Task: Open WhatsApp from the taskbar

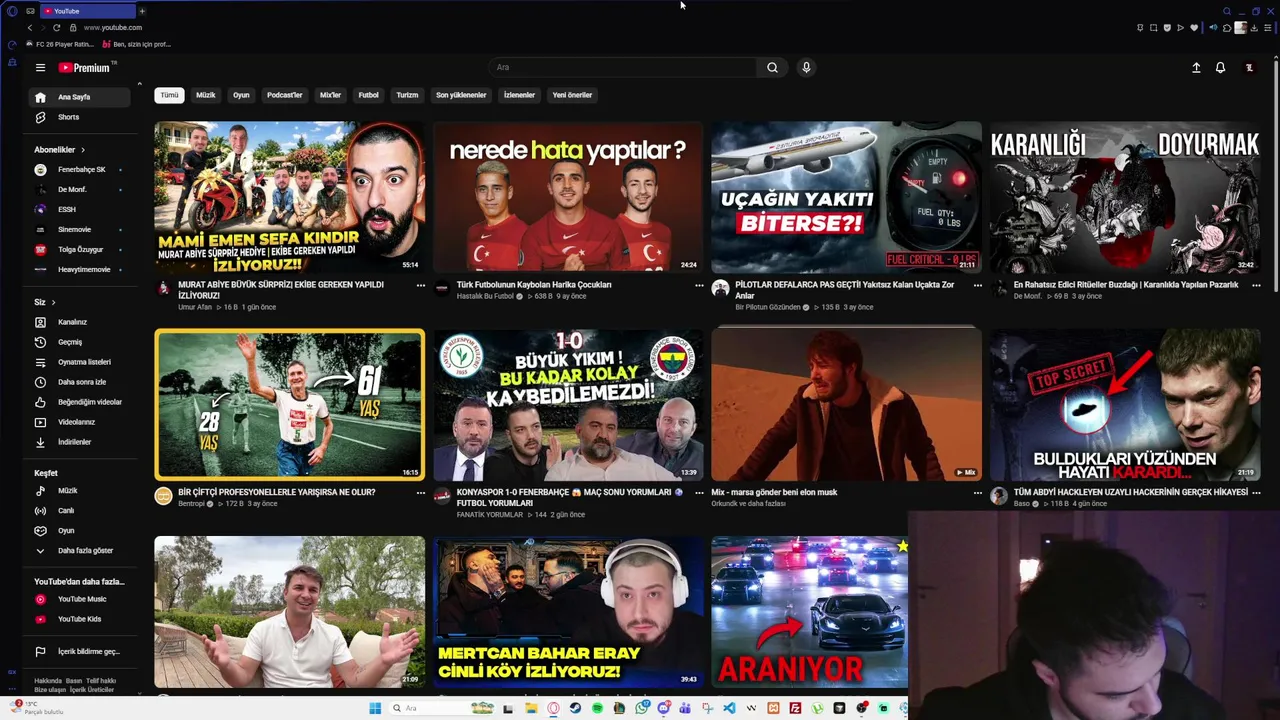Action: pyautogui.click(x=642, y=708)
